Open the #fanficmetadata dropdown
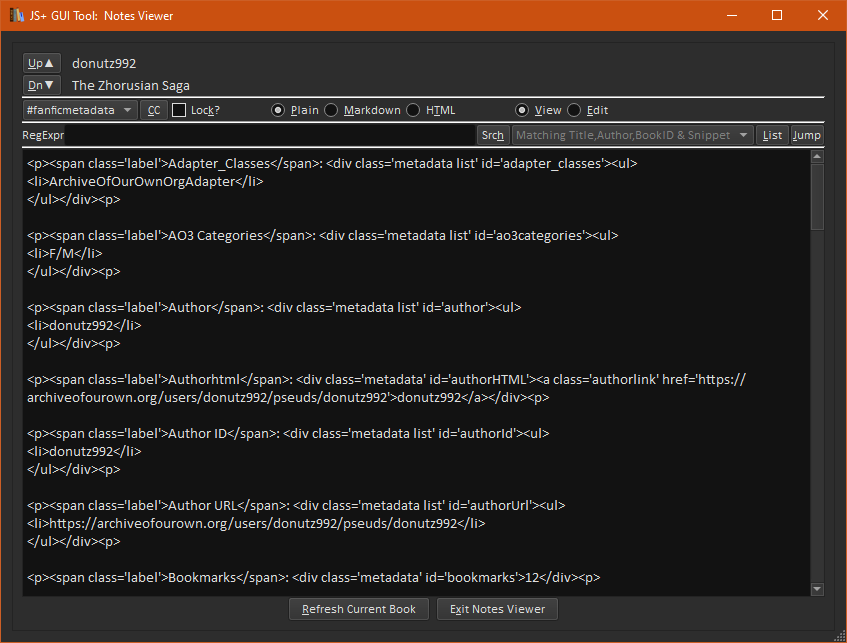 coord(80,110)
